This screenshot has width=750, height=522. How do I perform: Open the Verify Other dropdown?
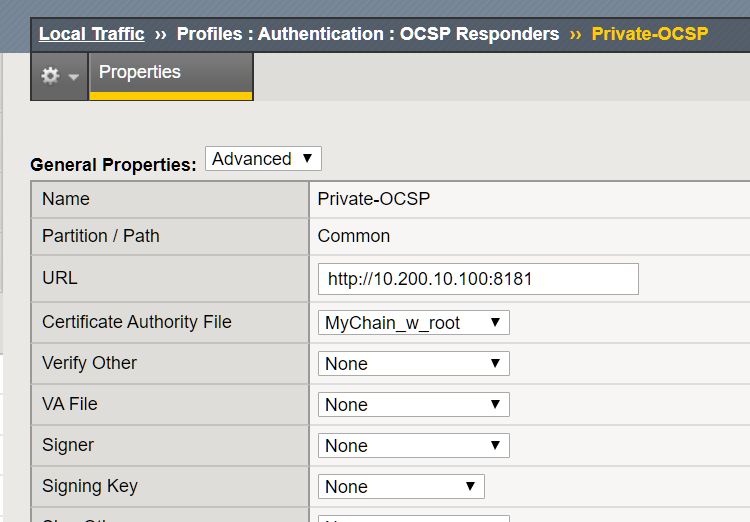click(x=413, y=364)
